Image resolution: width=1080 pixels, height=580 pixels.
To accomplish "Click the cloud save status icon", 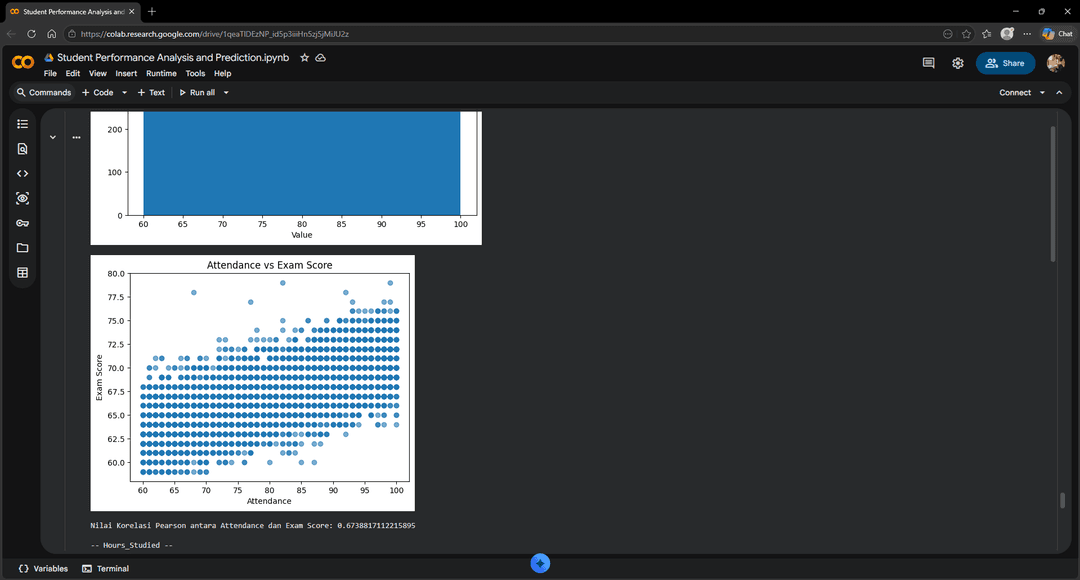I will click(321, 58).
